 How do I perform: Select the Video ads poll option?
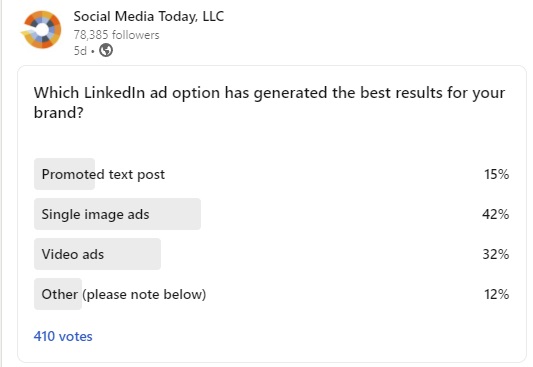(x=271, y=254)
